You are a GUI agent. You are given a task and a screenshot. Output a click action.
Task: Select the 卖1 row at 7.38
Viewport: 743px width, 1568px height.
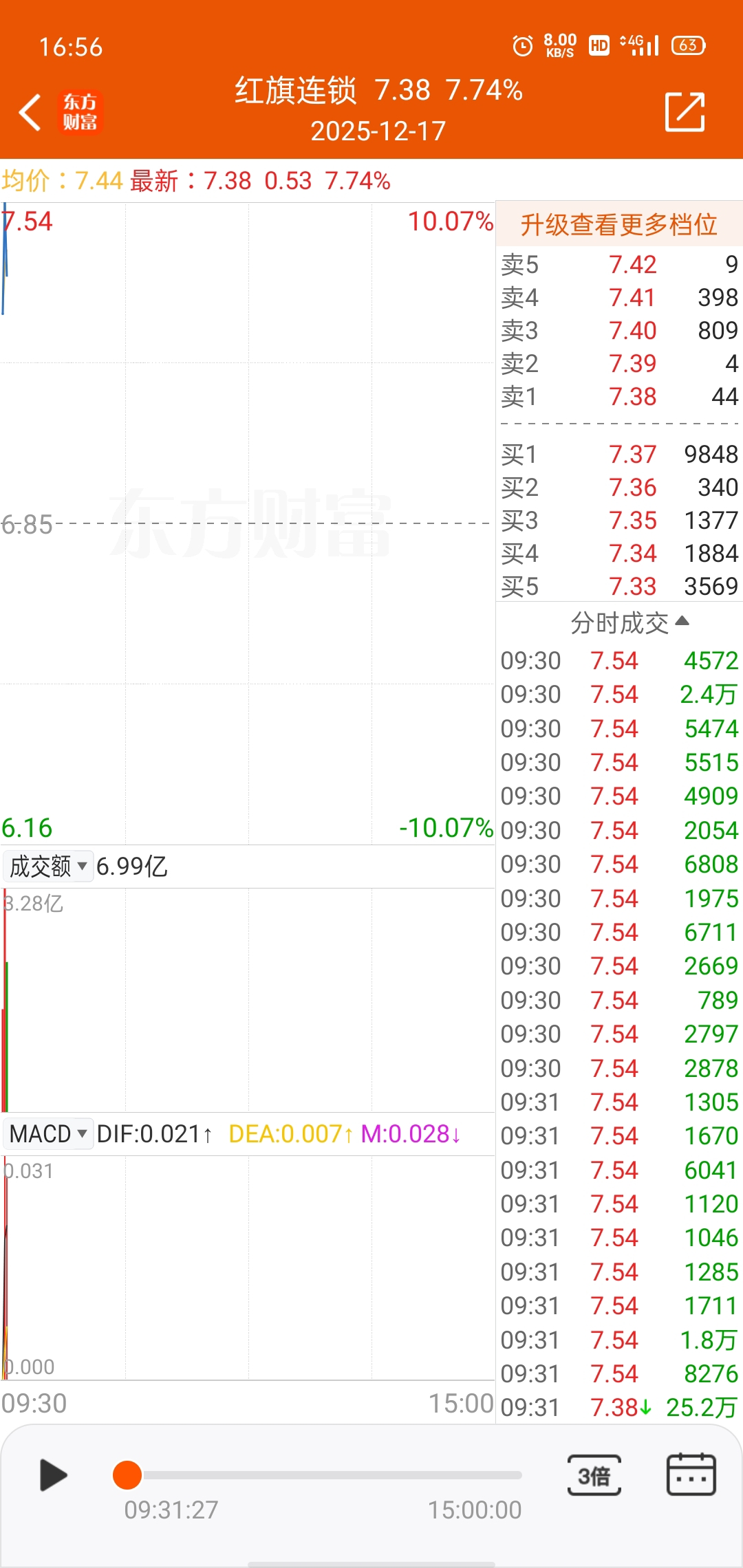[619, 397]
